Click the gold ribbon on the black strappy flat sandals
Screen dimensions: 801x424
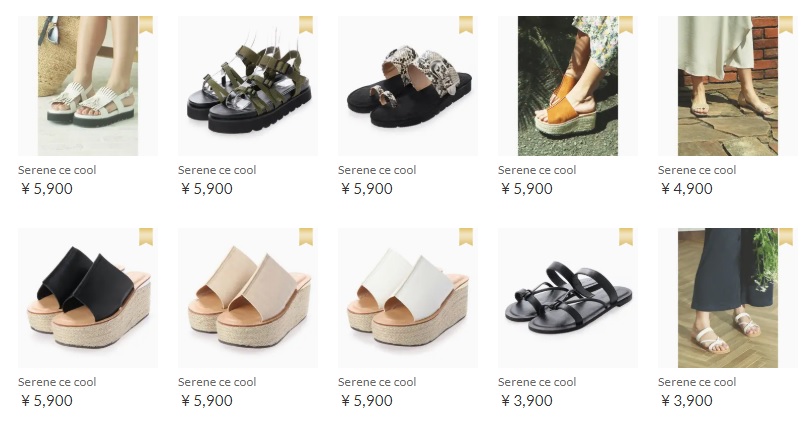pos(626,237)
